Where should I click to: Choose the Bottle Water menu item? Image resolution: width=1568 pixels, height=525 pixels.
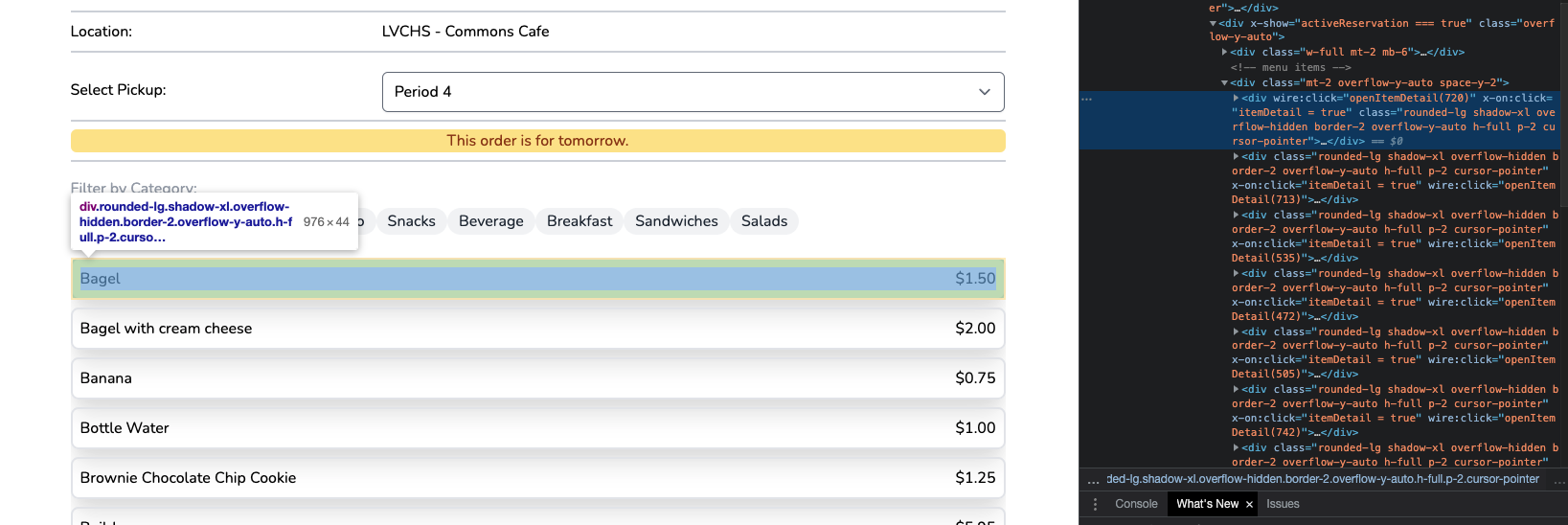click(x=538, y=428)
